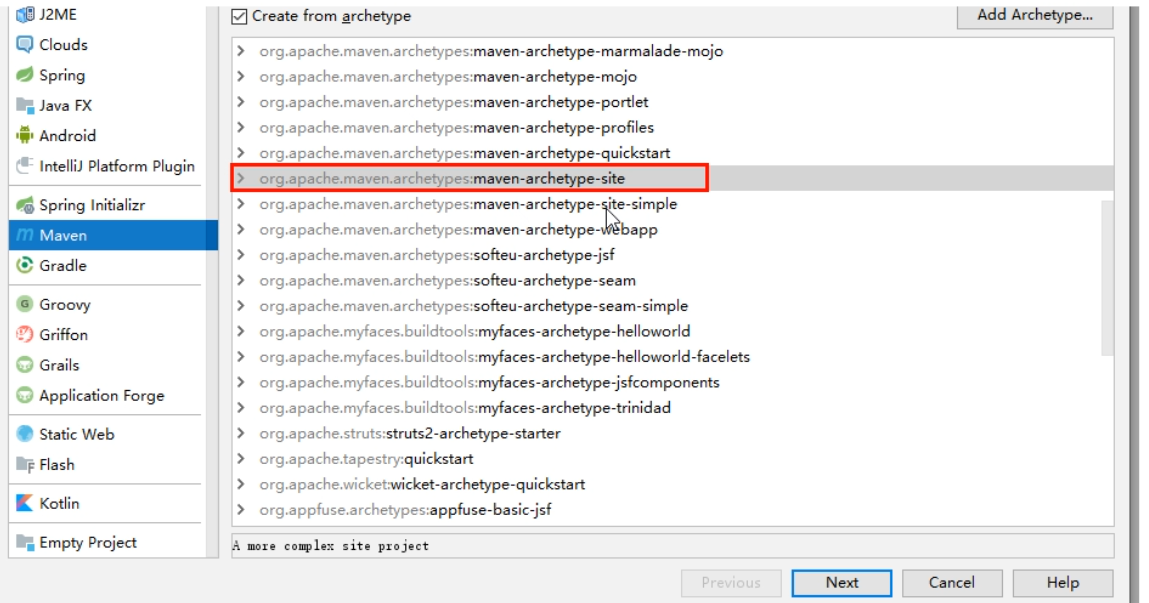Select Groovy project type label
The image size is (1149, 603).
[x=64, y=304]
